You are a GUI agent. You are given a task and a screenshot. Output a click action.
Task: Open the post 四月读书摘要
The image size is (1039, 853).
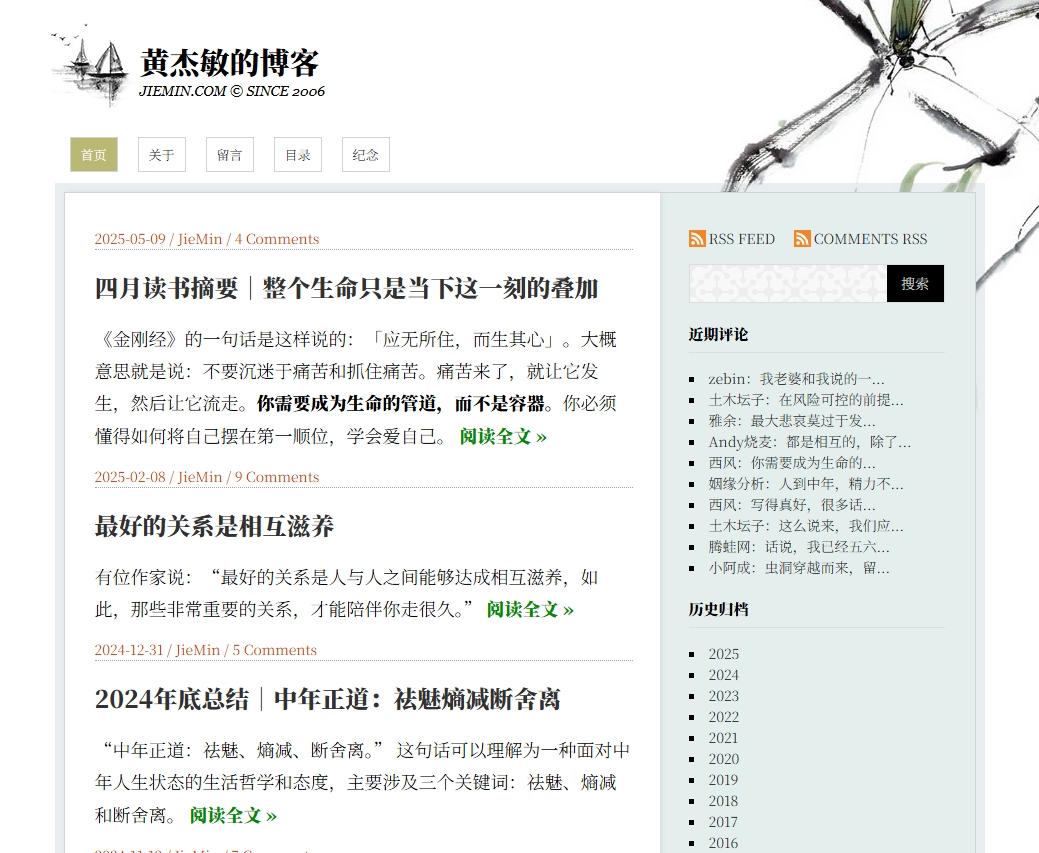coord(345,289)
